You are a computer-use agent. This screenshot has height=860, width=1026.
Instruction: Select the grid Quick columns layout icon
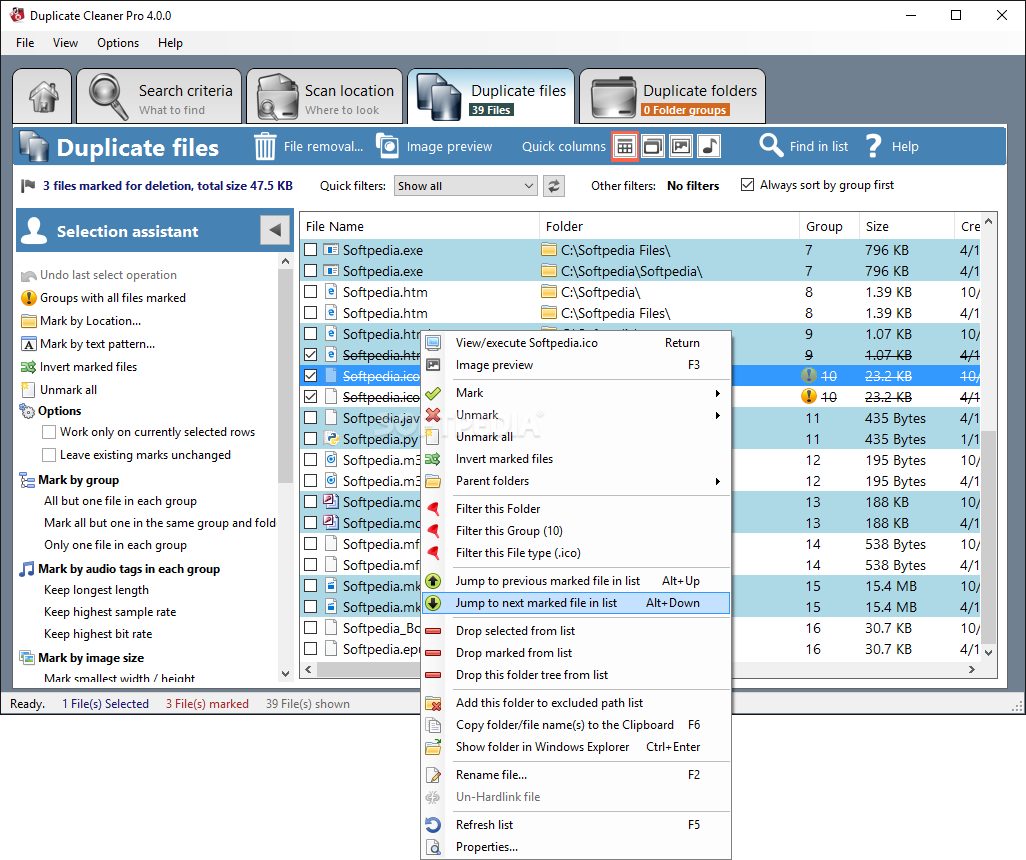point(625,146)
